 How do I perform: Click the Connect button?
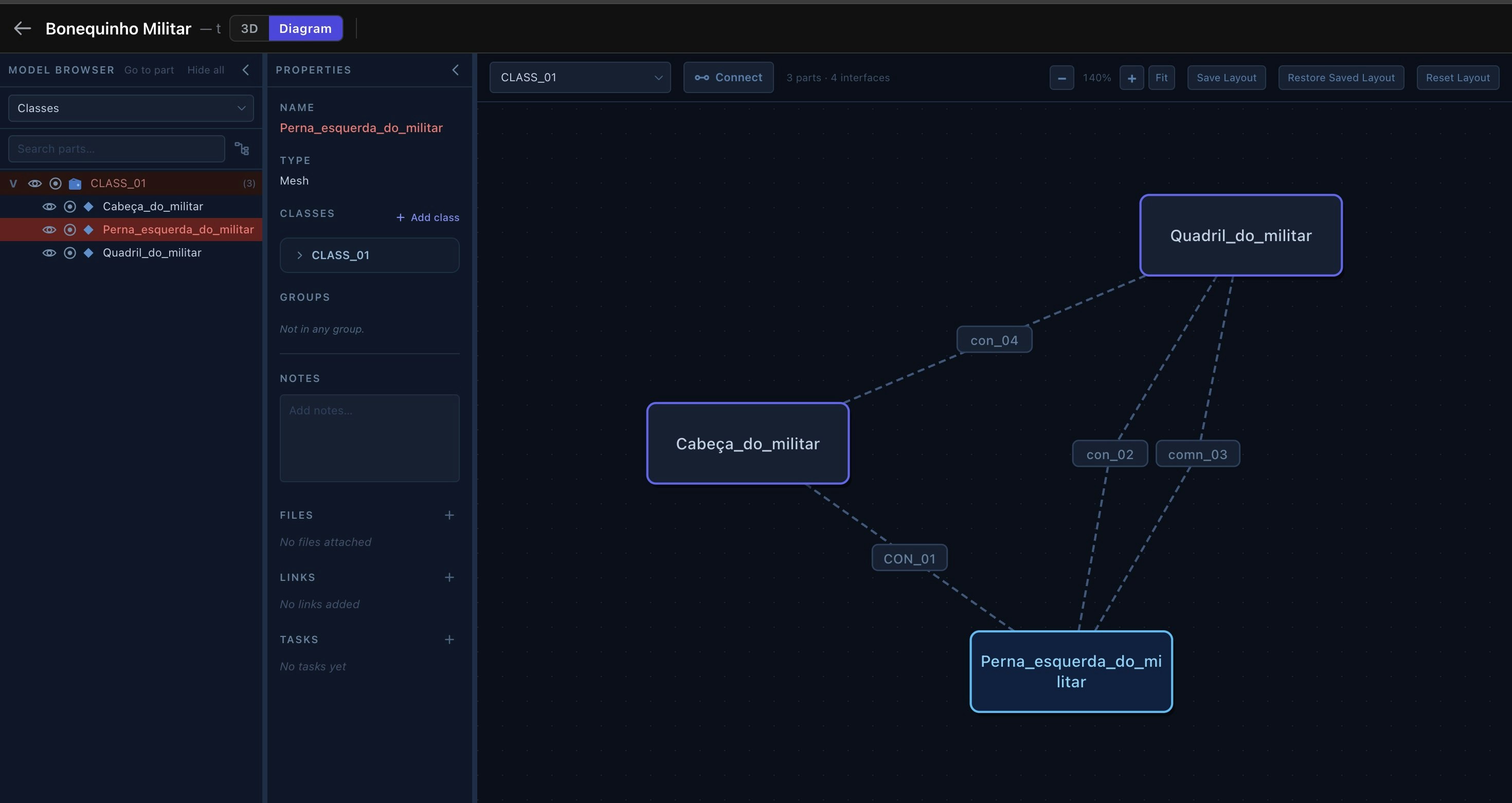[728, 78]
